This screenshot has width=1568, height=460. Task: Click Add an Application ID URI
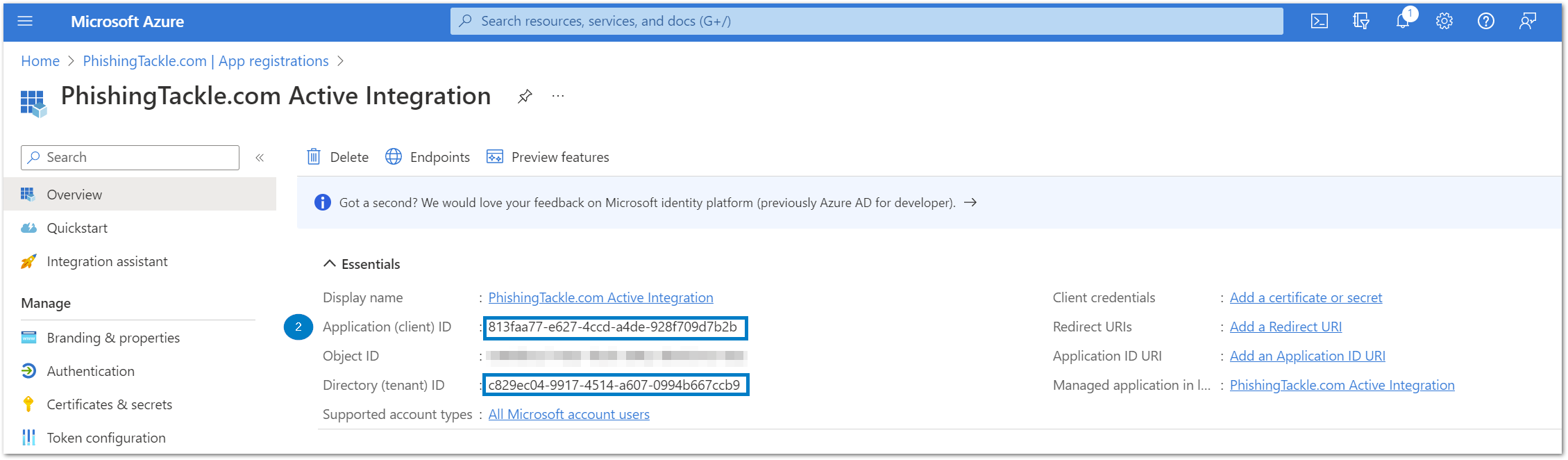(1307, 356)
